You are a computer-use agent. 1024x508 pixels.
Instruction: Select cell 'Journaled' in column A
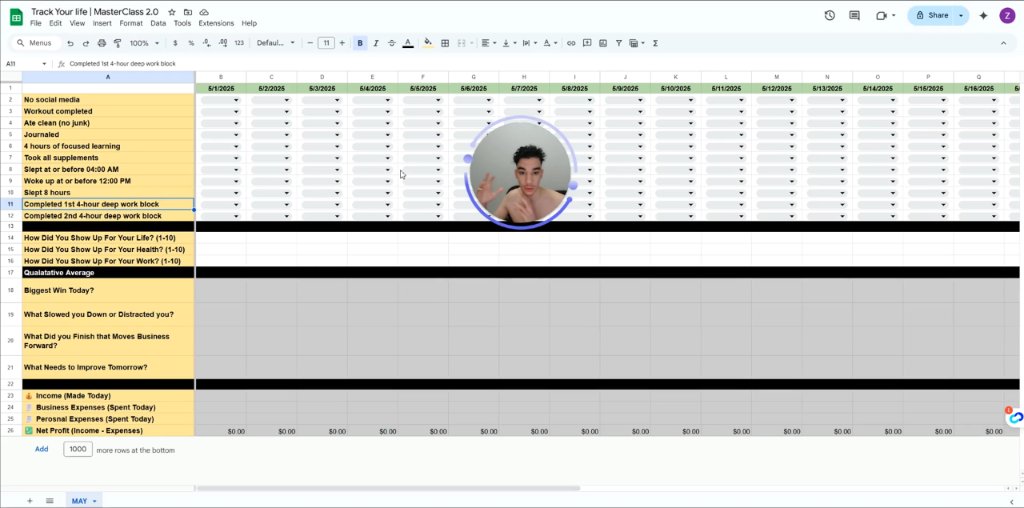(x=108, y=135)
